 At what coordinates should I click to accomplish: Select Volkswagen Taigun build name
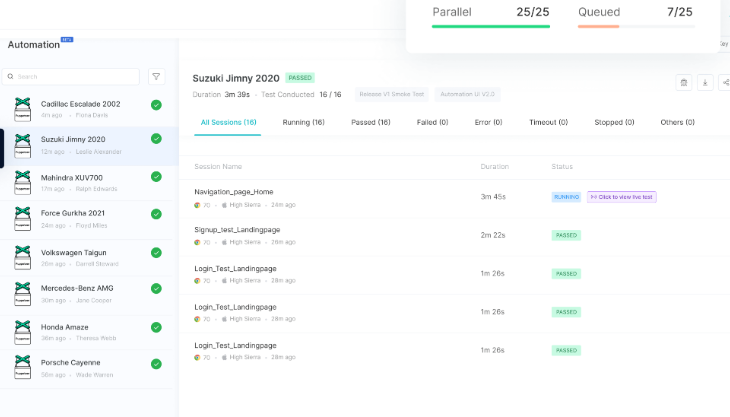74,253
